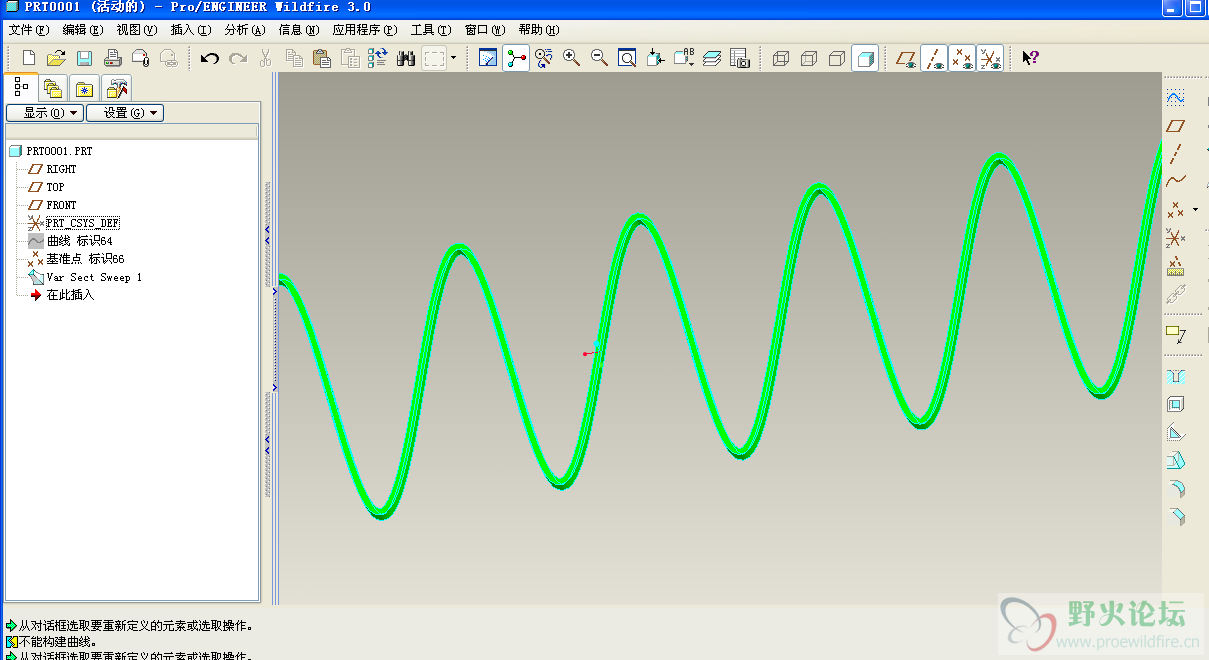Screen dimensions: 1209x660
Task: Click the Repaint screen icon
Action: pos(488,58)
